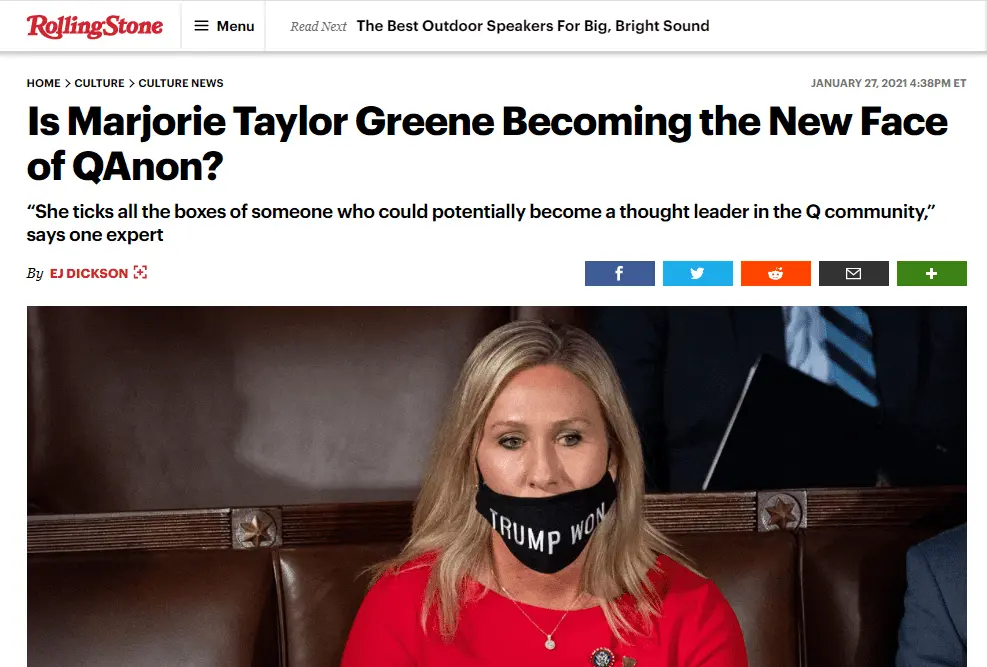
Task: Share the article on Facebook
Action: 619,273
